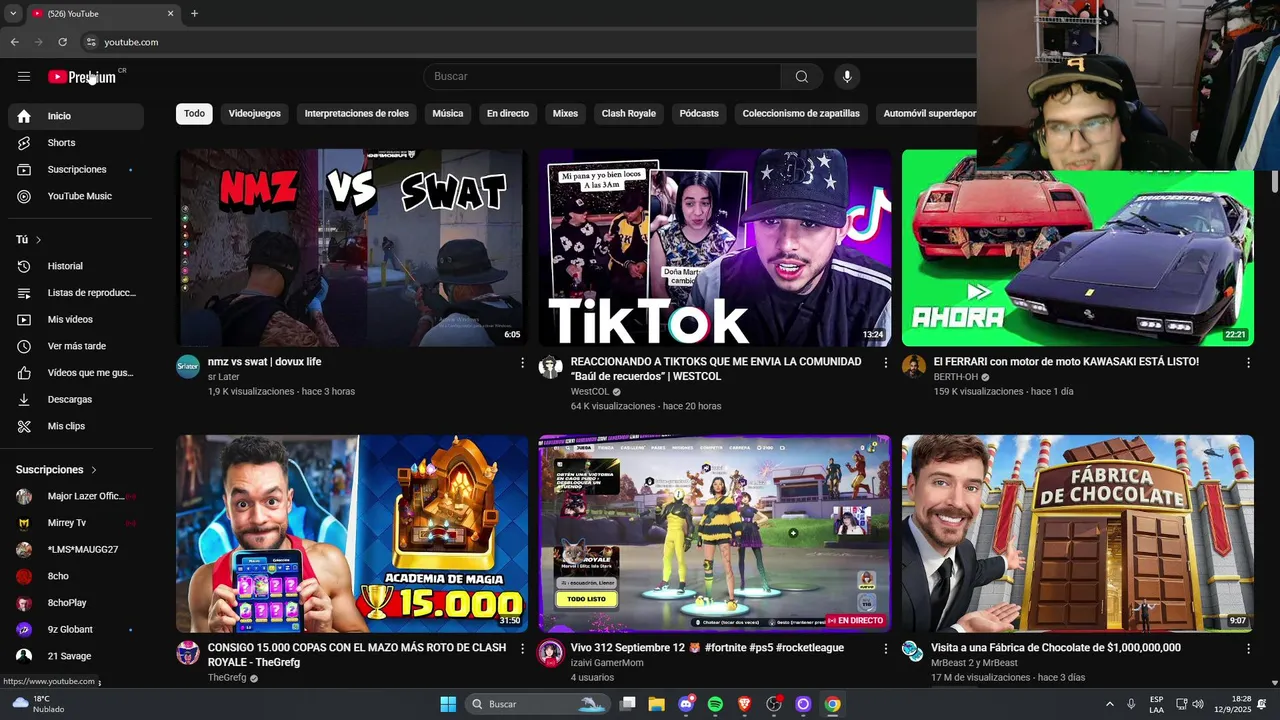1280x720 pixels.
Task: Open the new tab plus button
Action: (x=194, y=13)
